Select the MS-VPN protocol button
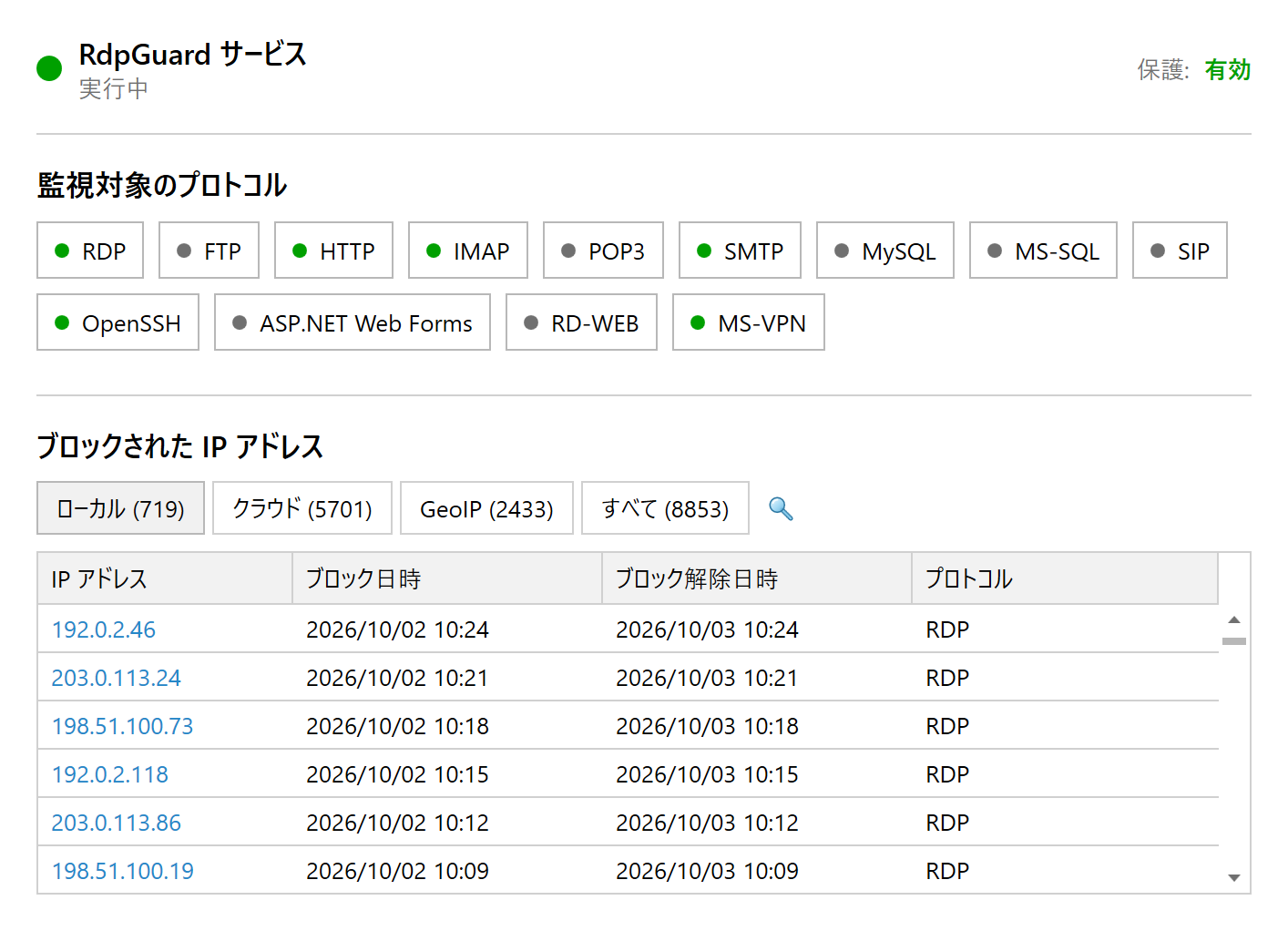1288x931 pixels. pos(749,322)
